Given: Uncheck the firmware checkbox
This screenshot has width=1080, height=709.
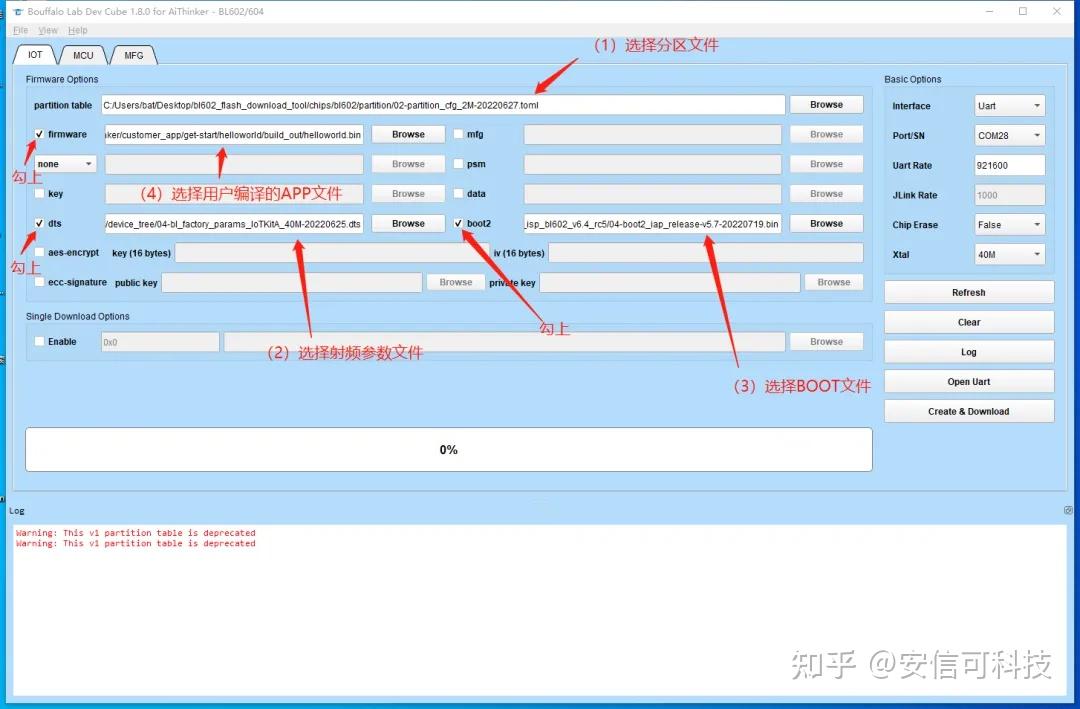Looking at the screenshot, I should pyautogui.click(x=39, y=134).
